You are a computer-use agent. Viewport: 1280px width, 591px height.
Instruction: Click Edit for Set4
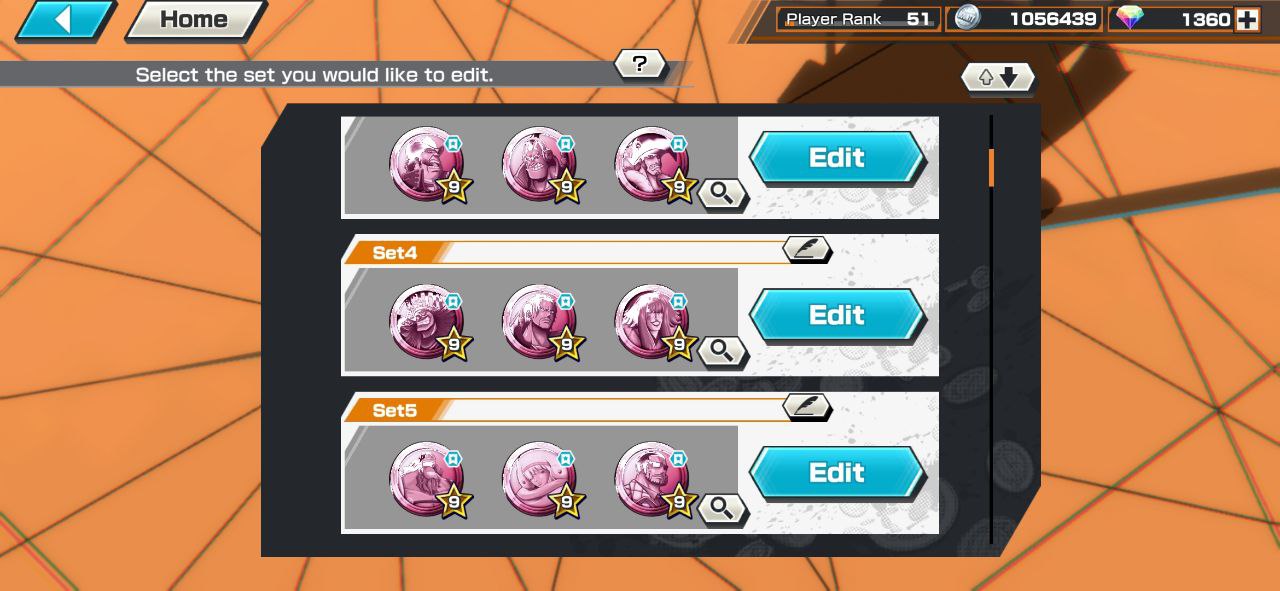(837, 315)
